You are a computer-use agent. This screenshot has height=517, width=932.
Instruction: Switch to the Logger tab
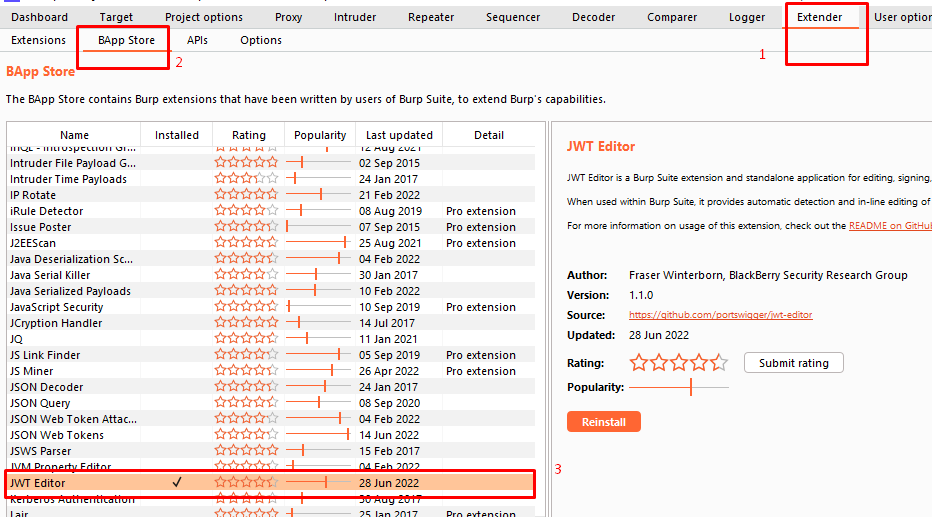[x=747, y=17]
